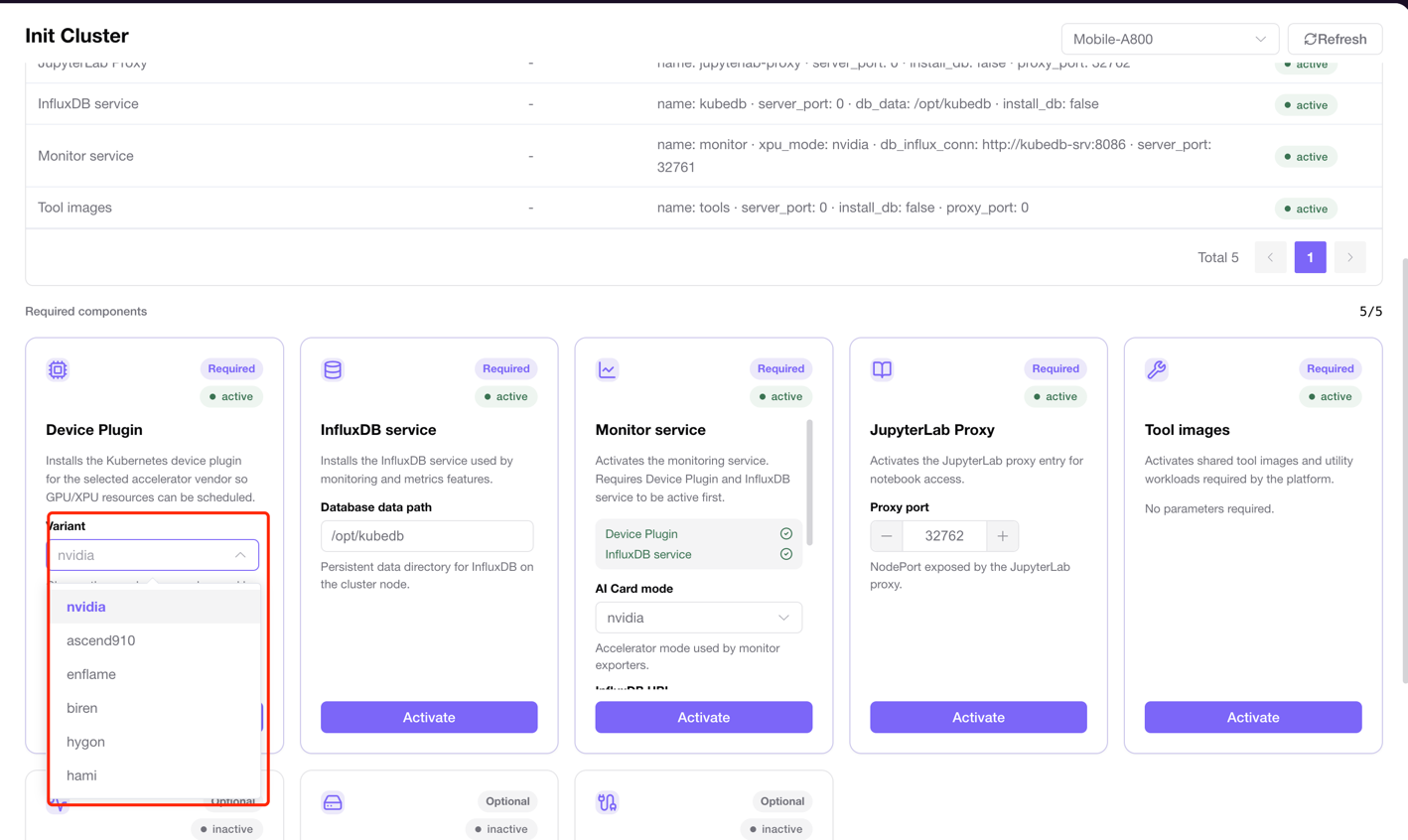This screenshot has height=840, width=1408.
Task: Click the Monitor service card scrollbar
Action: [x=809, y=483]
